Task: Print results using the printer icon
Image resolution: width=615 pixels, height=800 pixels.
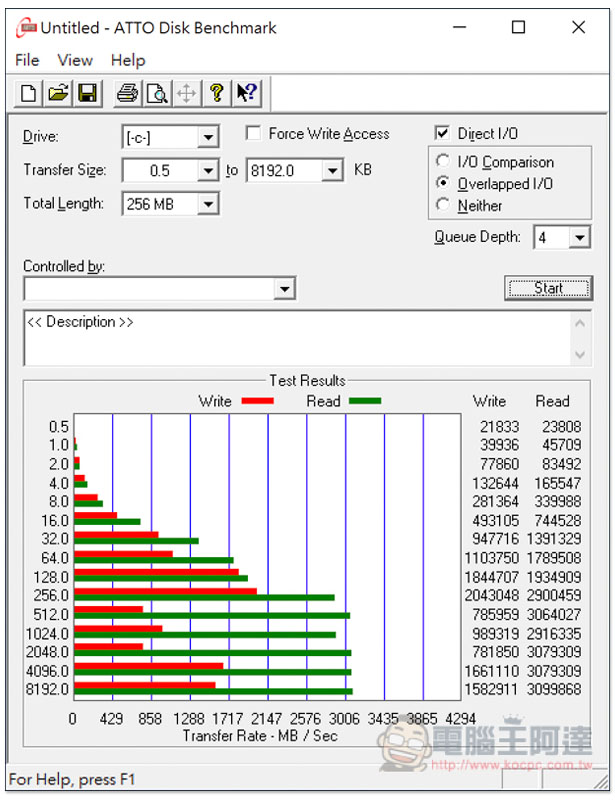Action: 127,94
